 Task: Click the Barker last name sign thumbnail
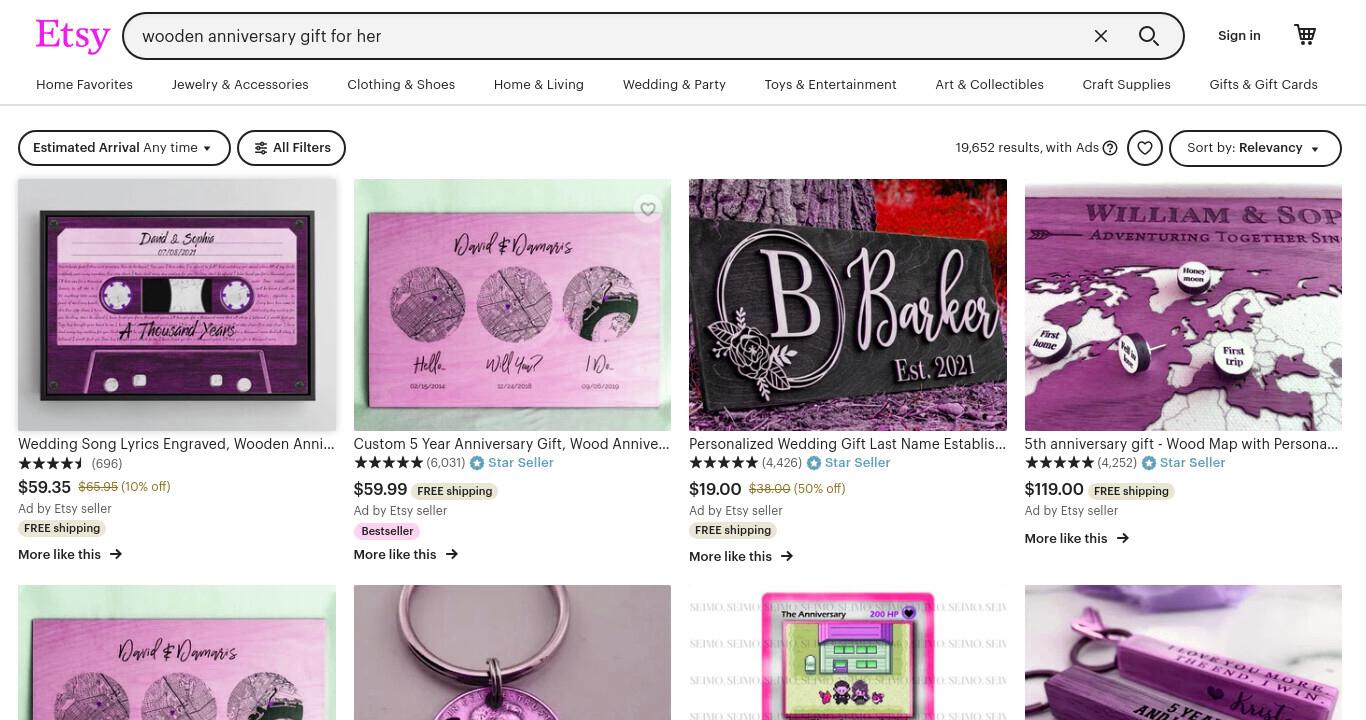pos(848,305)
